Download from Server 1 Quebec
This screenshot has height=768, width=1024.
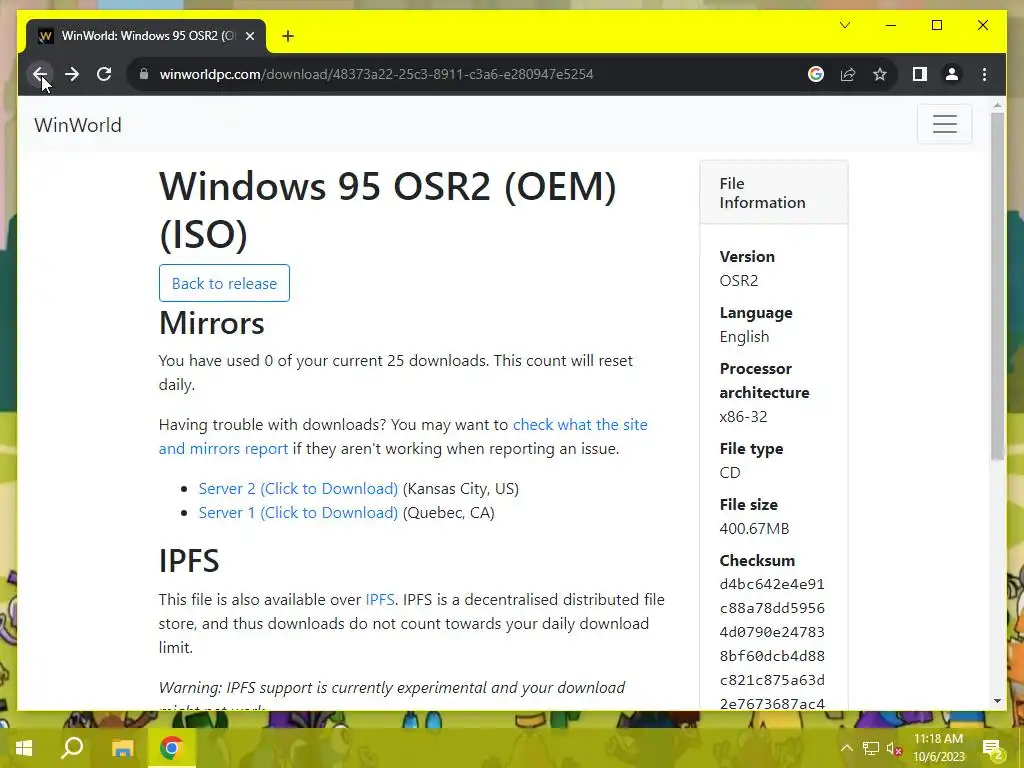[x=298, y=513]
